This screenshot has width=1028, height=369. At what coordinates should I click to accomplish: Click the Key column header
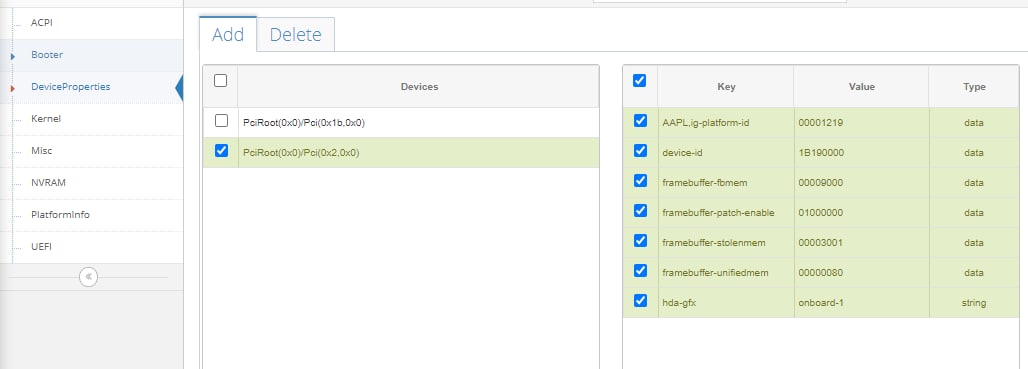(x=726, y=87)
